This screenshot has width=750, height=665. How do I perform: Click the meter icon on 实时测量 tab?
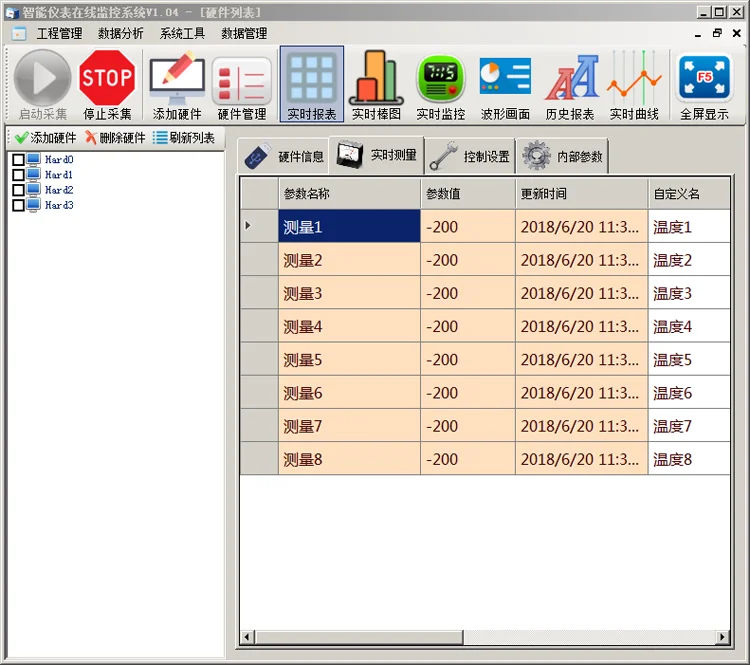[349, 154]
